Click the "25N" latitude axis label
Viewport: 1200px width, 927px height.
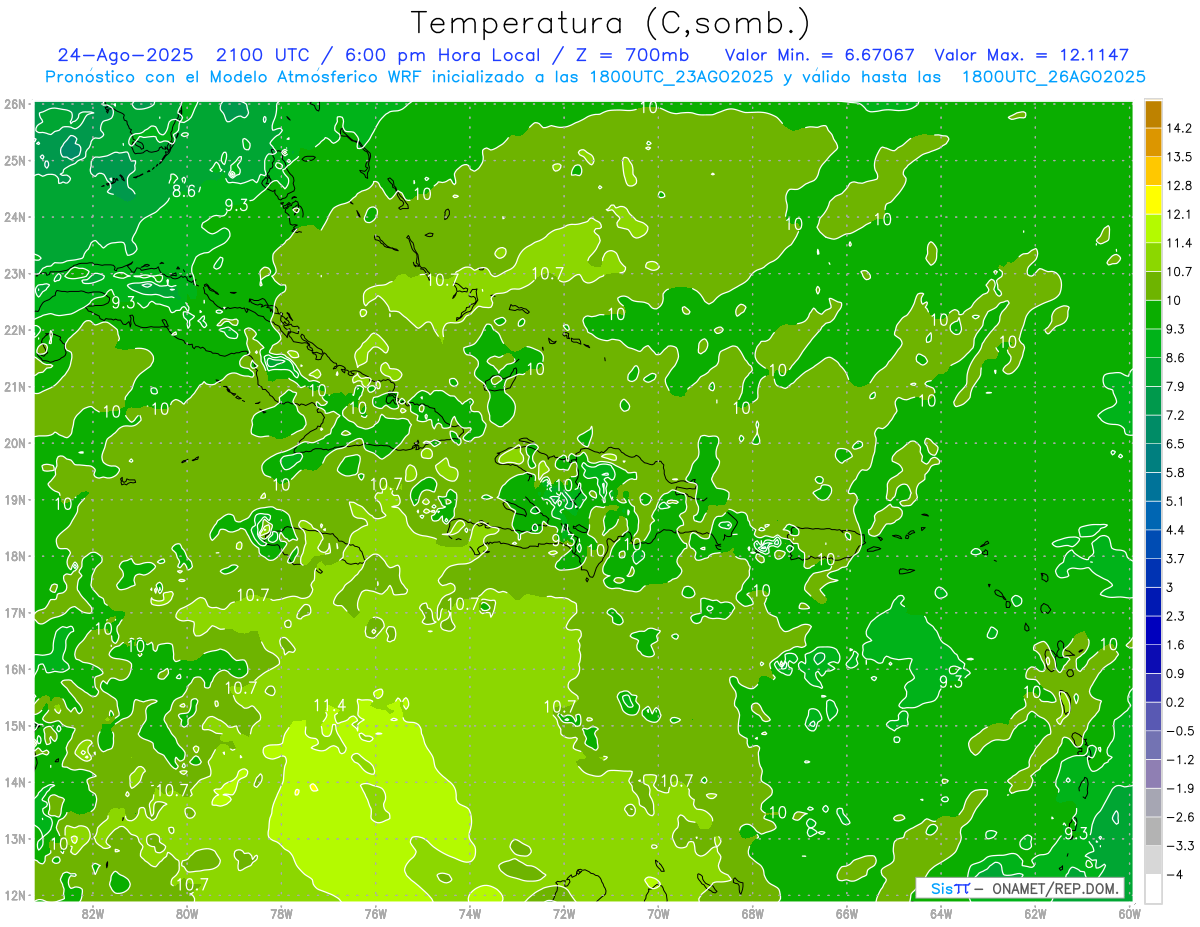click(x=14, y=161)
